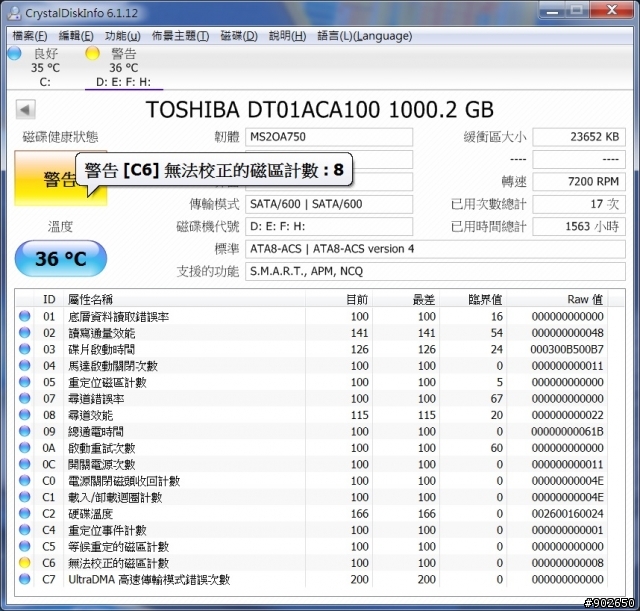
Task: Click the blue status icon for attribute 05
Action: point(24,382)
